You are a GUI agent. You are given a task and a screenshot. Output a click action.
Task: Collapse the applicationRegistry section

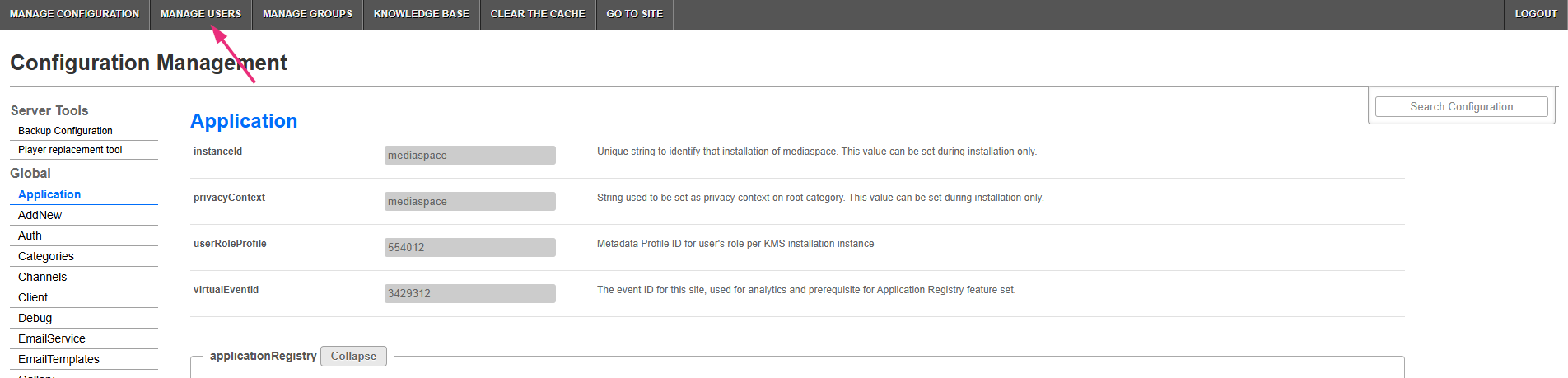(353, 356)
